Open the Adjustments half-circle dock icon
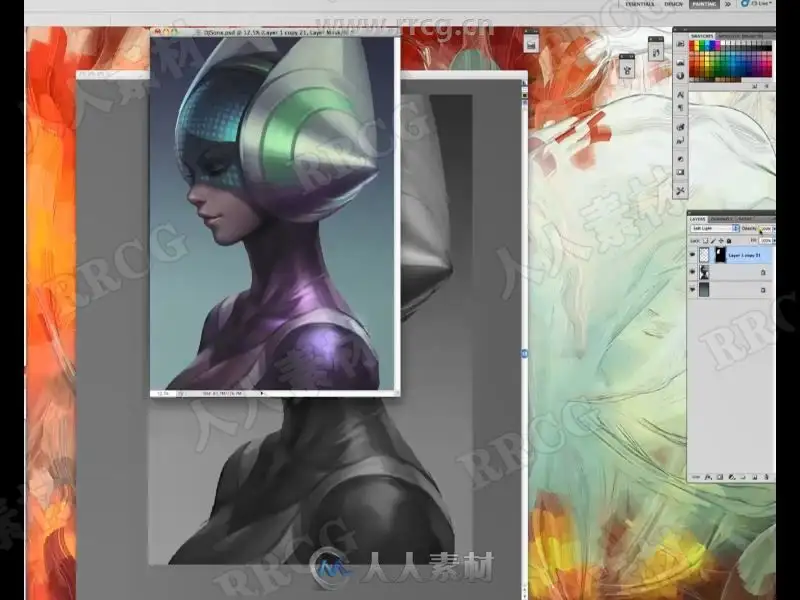 (680, 159)
